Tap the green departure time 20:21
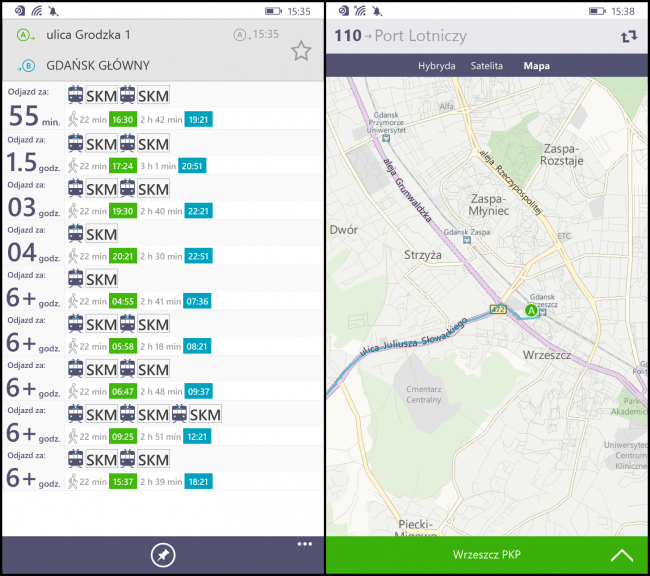This screenshot has height=576, width=650. tap(123, 256)
